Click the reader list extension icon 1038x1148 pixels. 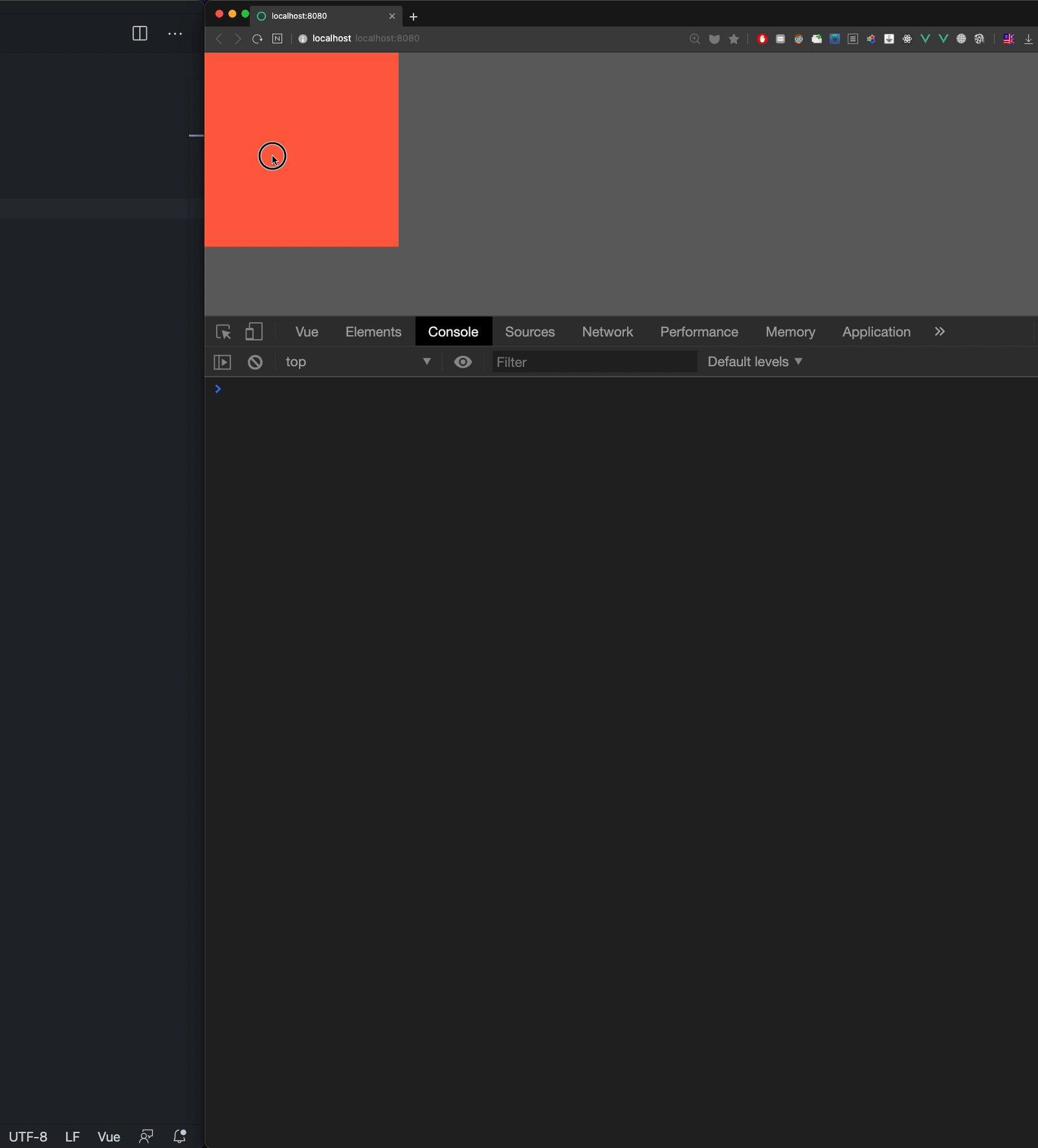[852, 39]
